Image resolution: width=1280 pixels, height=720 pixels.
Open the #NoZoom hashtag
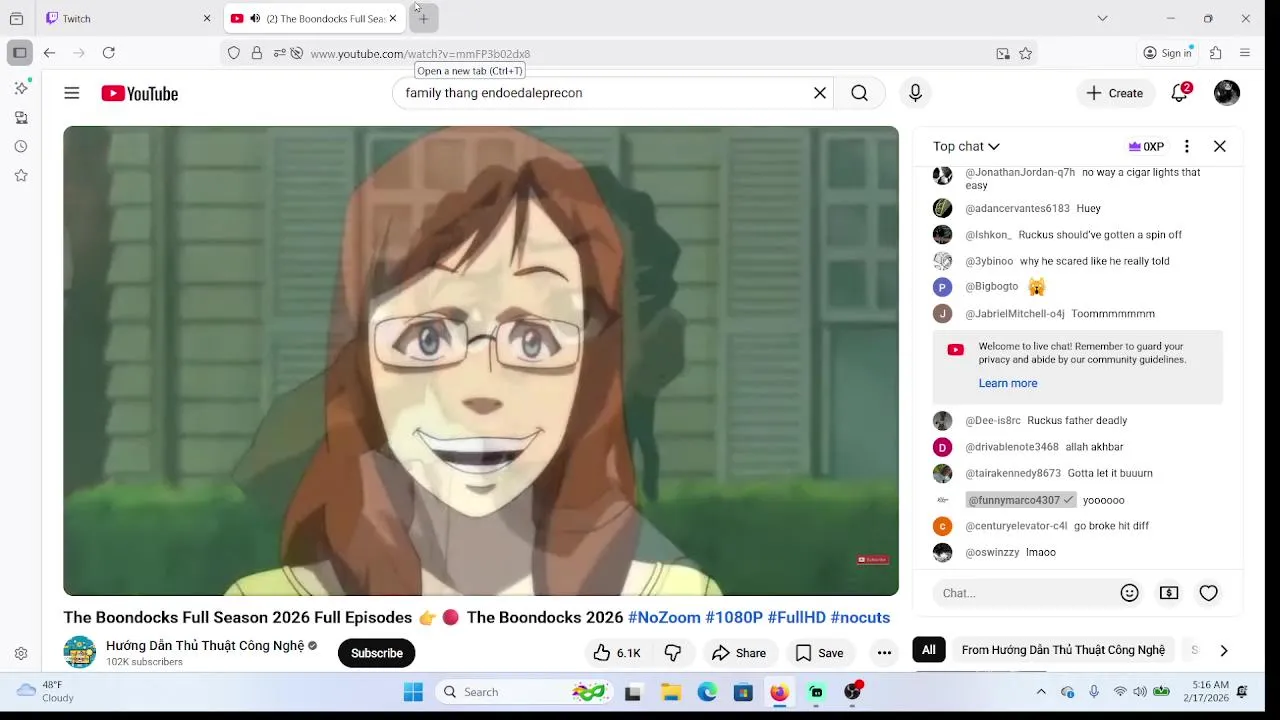pyautogui.click(x=664, y=617)
